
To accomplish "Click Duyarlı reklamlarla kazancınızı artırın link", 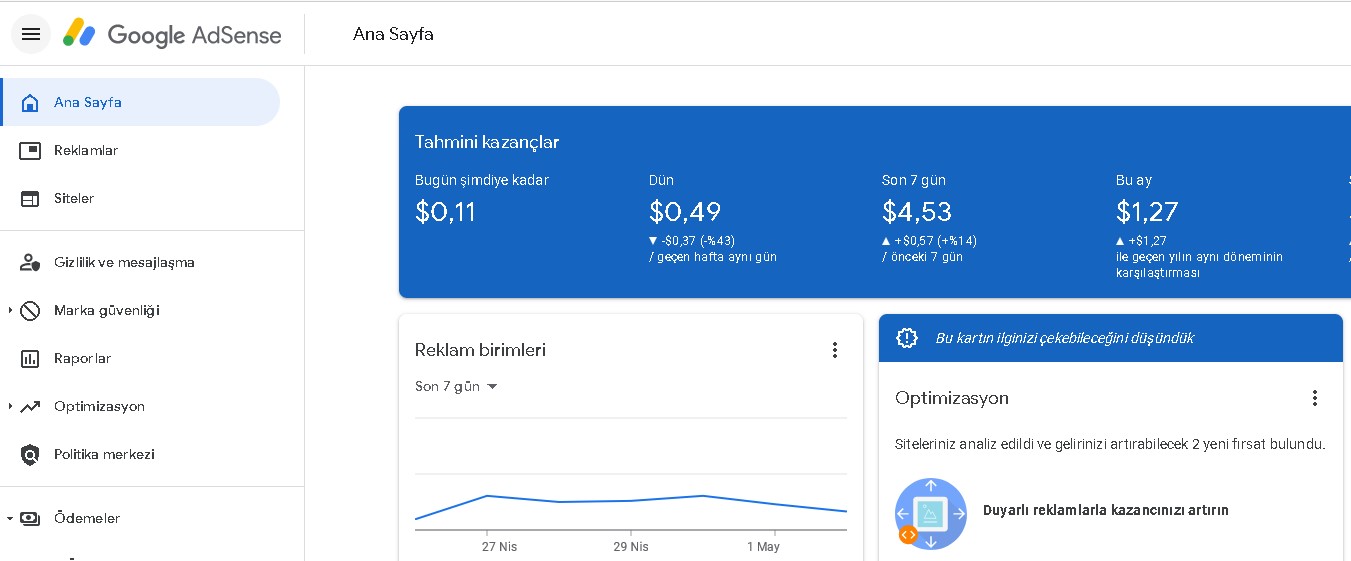I will coord(1105,510).
